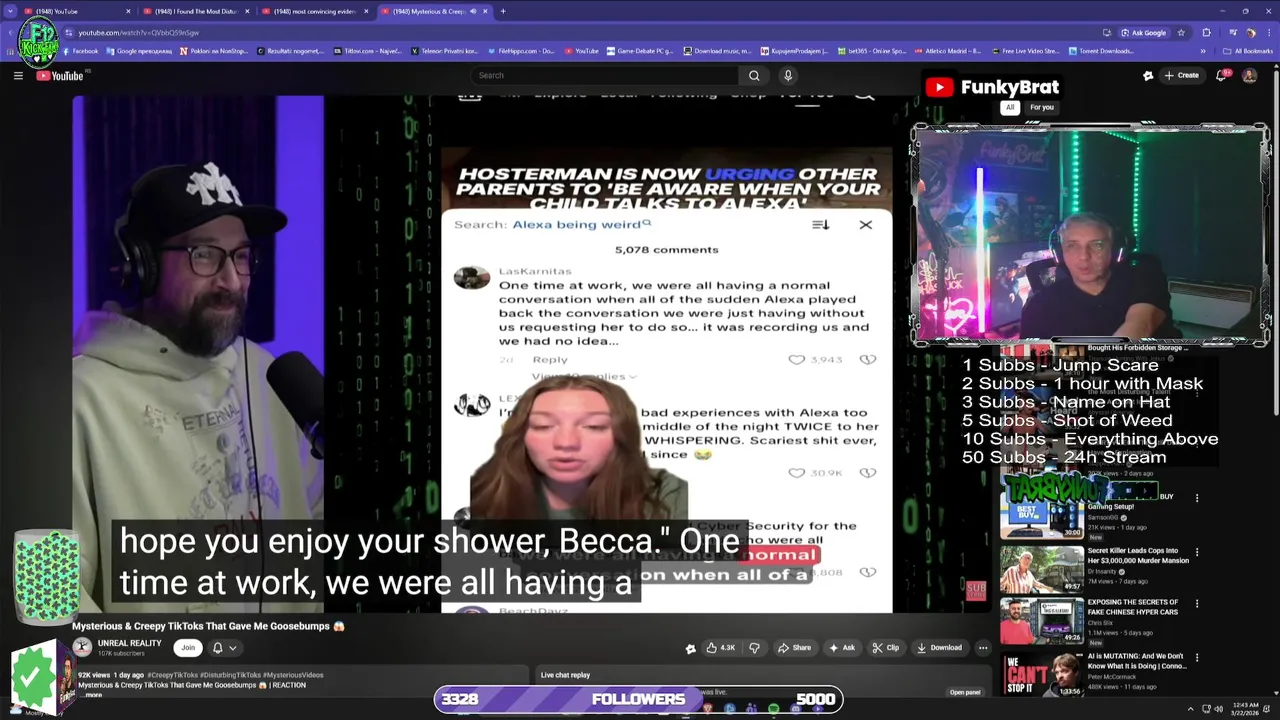Open the browser extensions icon

tap(1206, 32)
